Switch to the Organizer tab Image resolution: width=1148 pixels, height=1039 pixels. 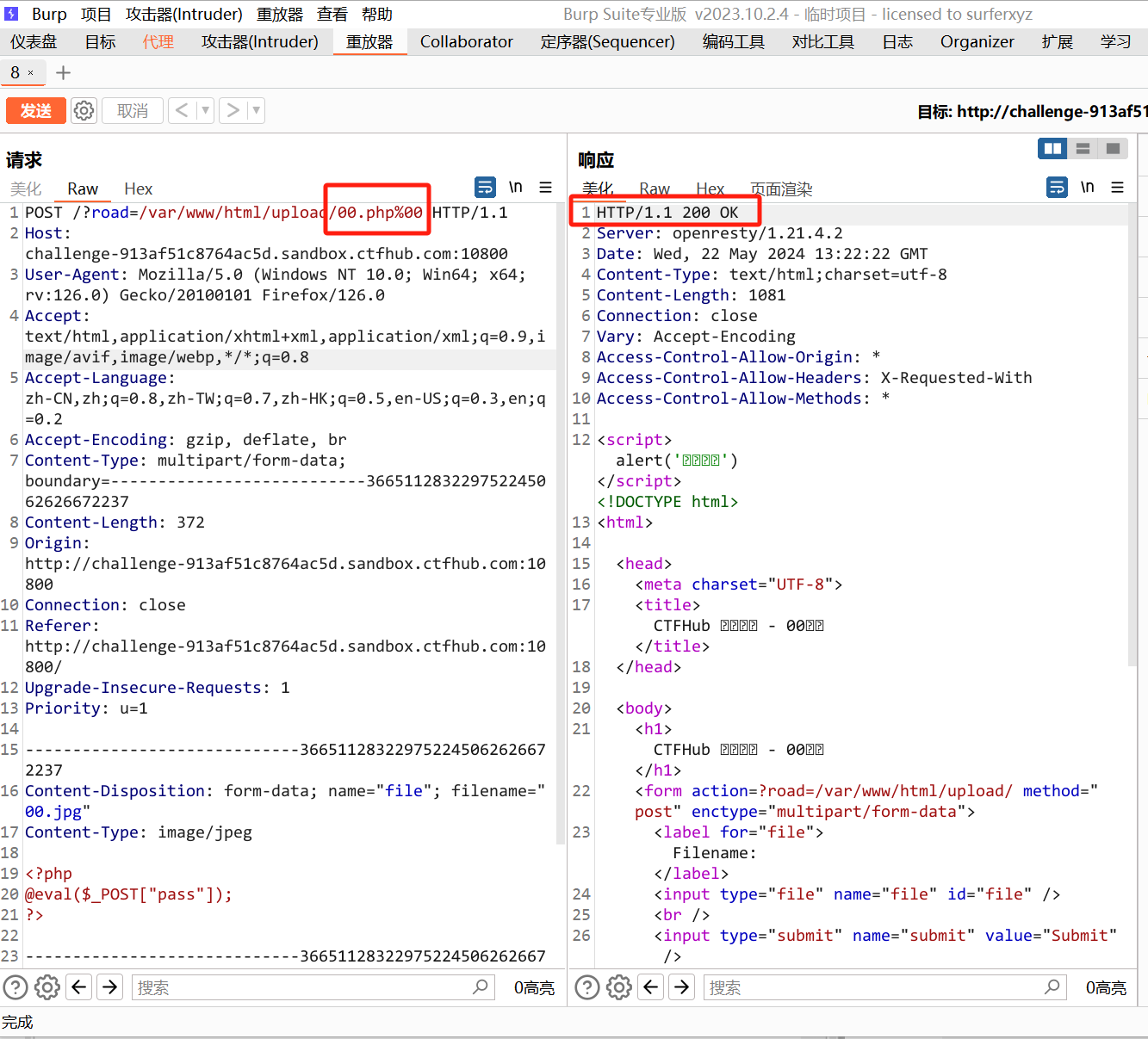pos(977,42)
